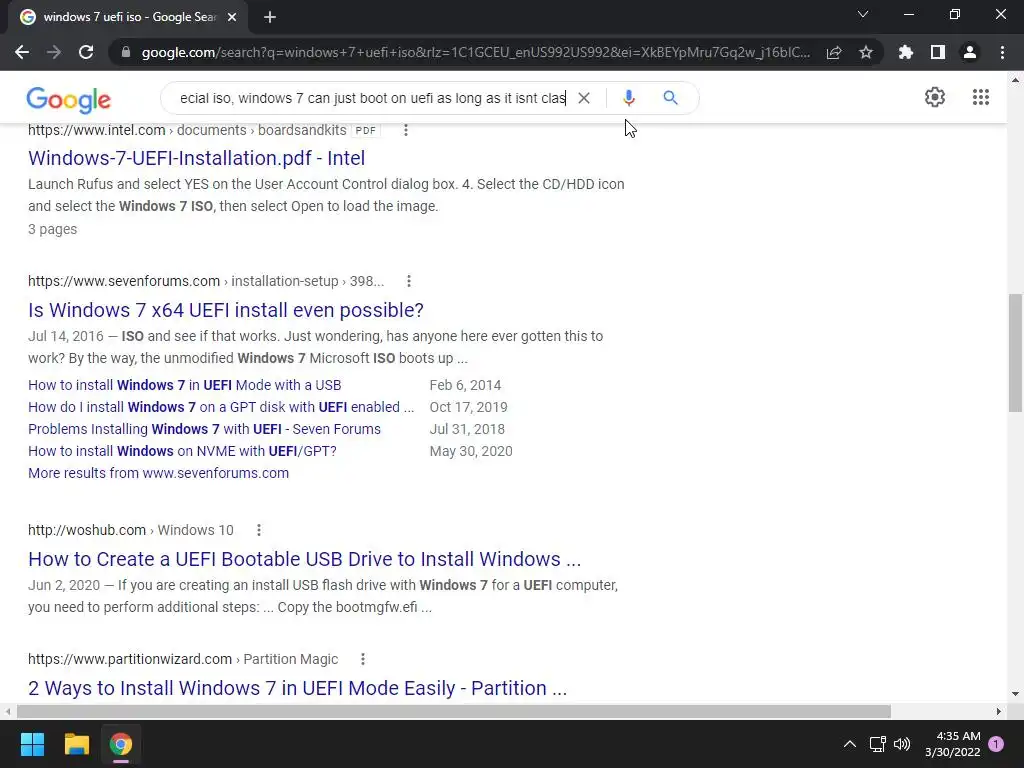Open the clock and date flyout
1024x768 pixels.
tap(953, 744)
